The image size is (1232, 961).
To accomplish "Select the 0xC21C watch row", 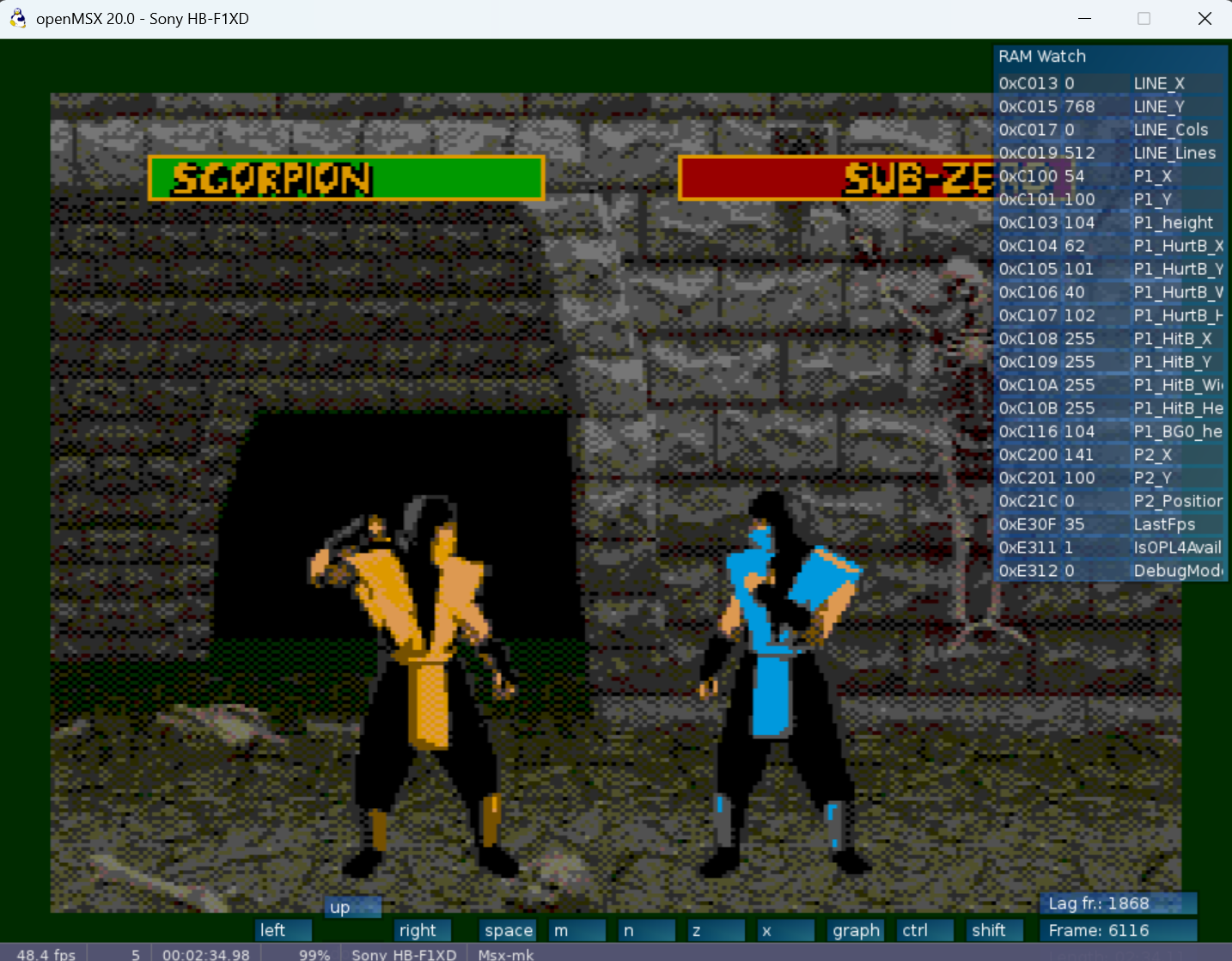I will pyautogui.click(x=1110, y=501).
